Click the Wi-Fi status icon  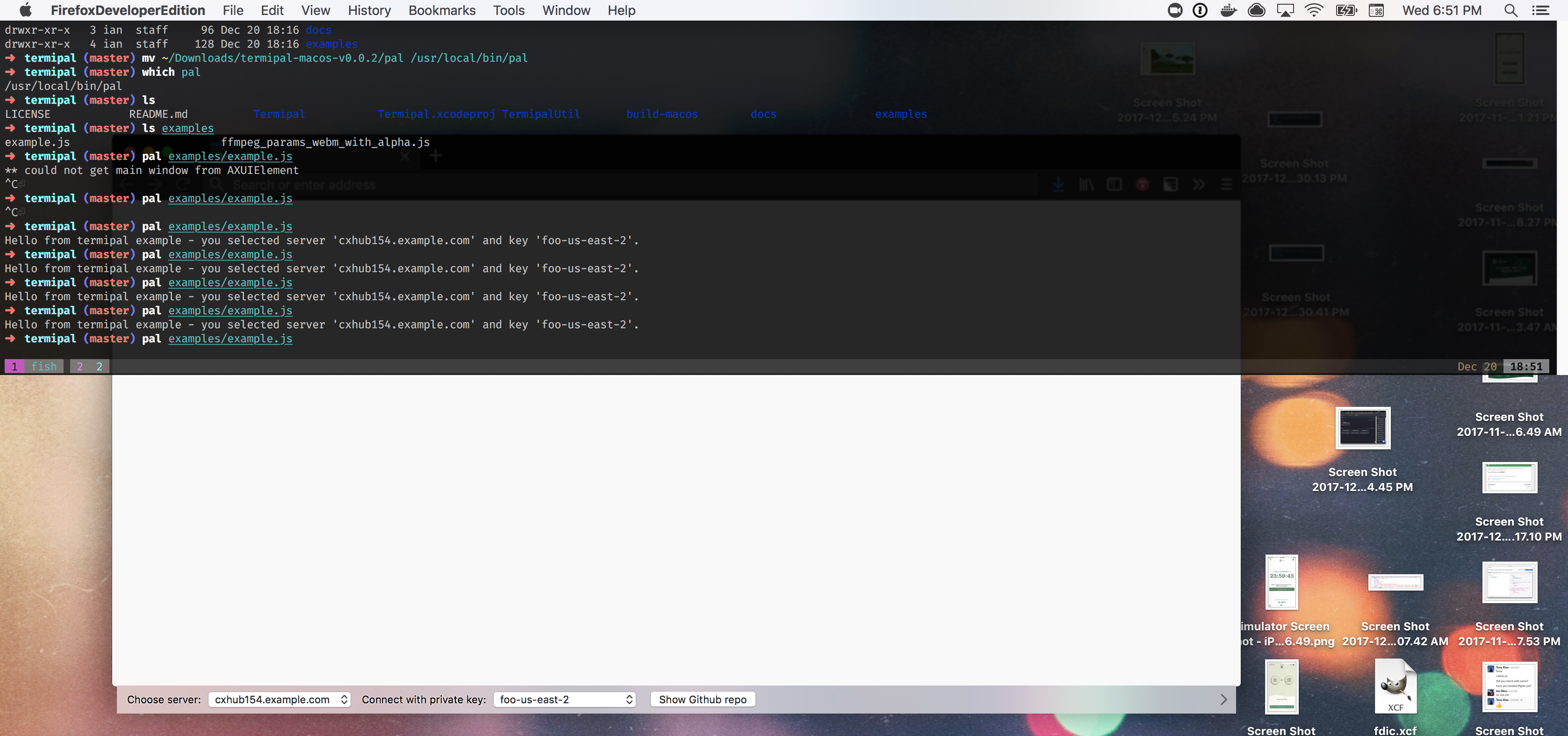(x=1314, y=10)
